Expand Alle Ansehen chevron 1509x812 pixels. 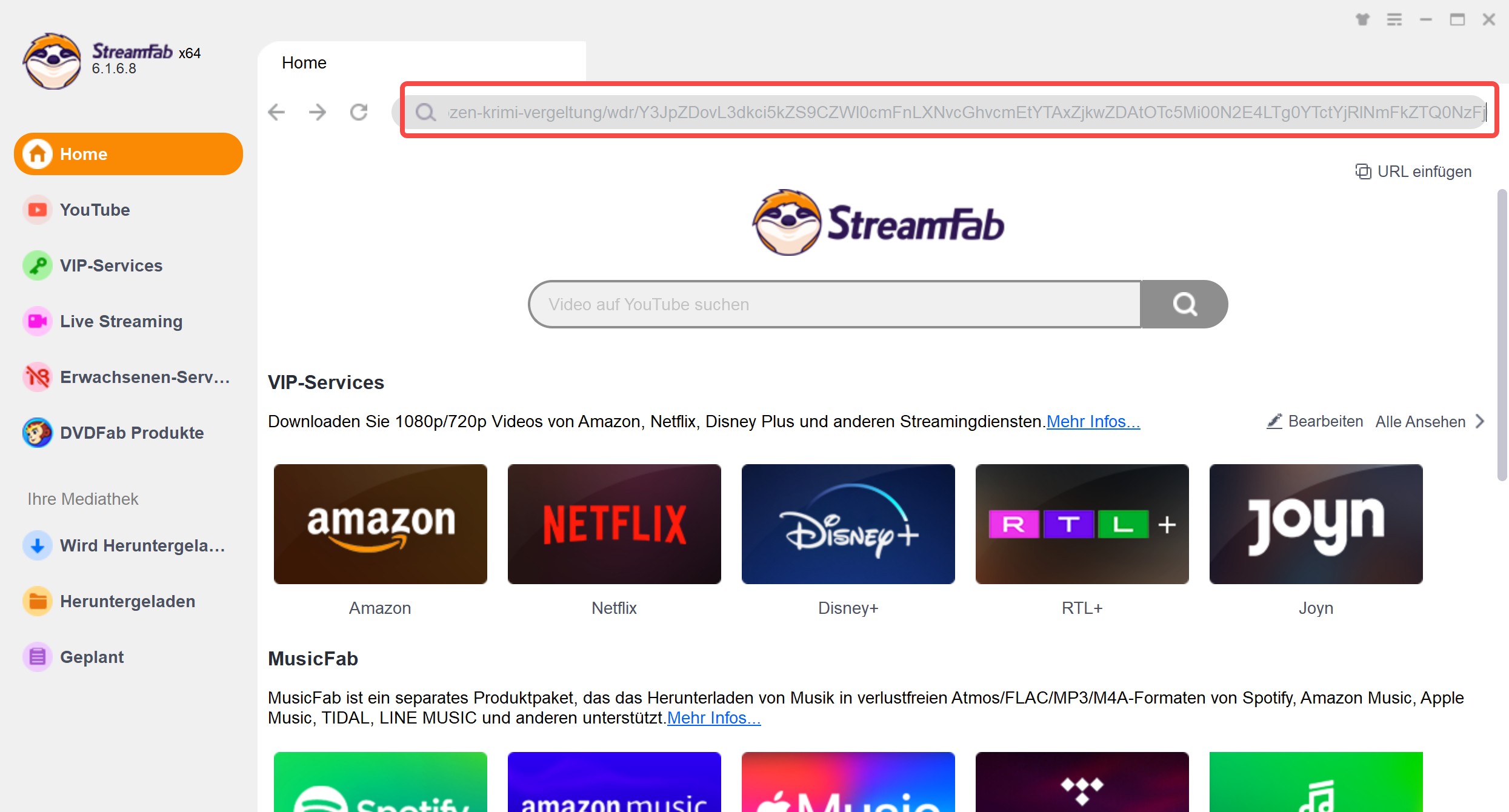pyautogui.click(x=1480, y=421)
